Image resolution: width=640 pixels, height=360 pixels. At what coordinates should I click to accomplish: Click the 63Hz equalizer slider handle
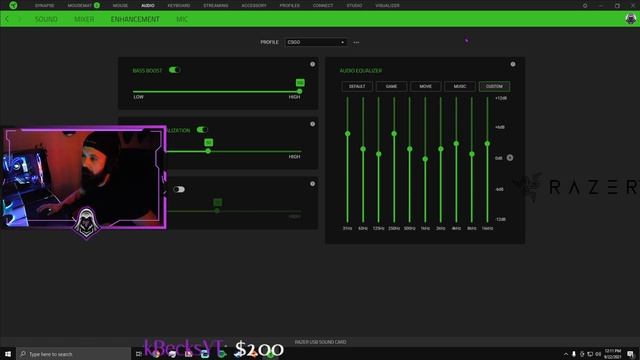click(363, 149)
